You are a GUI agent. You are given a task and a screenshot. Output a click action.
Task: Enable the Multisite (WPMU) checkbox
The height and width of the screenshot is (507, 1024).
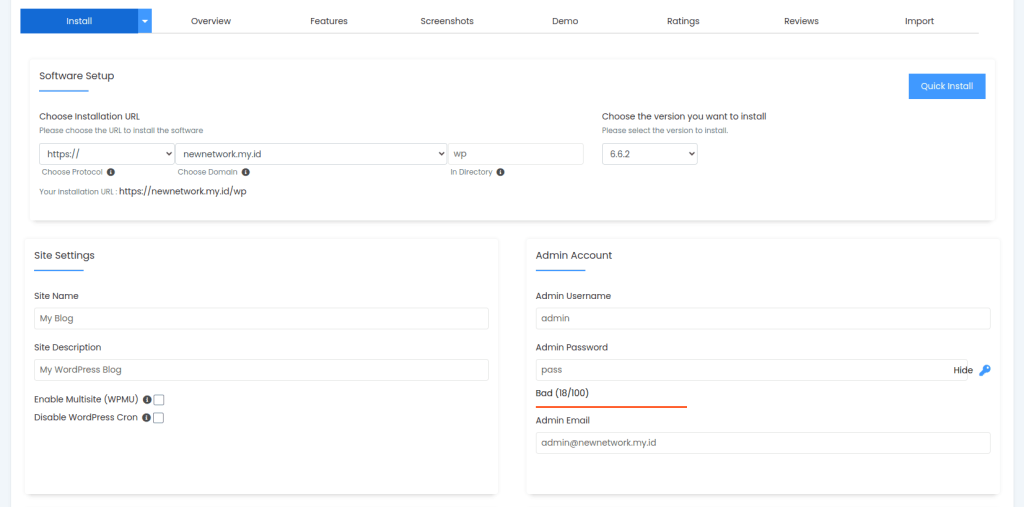pos(159,400)
